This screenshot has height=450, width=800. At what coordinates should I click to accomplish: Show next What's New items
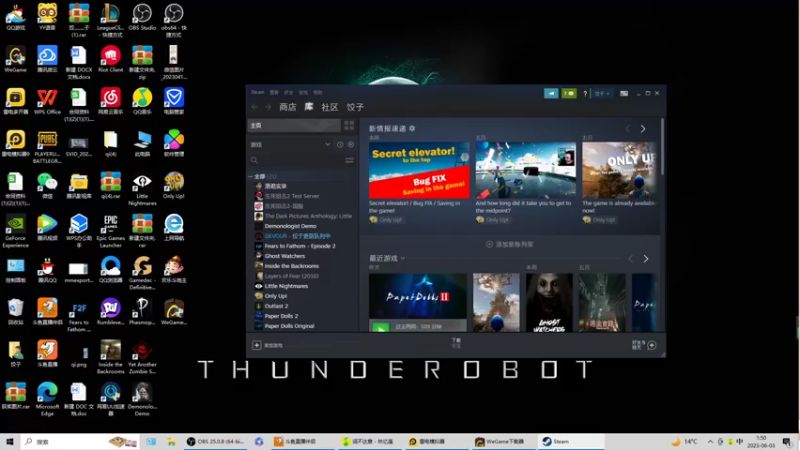click(x=643, y=129)
